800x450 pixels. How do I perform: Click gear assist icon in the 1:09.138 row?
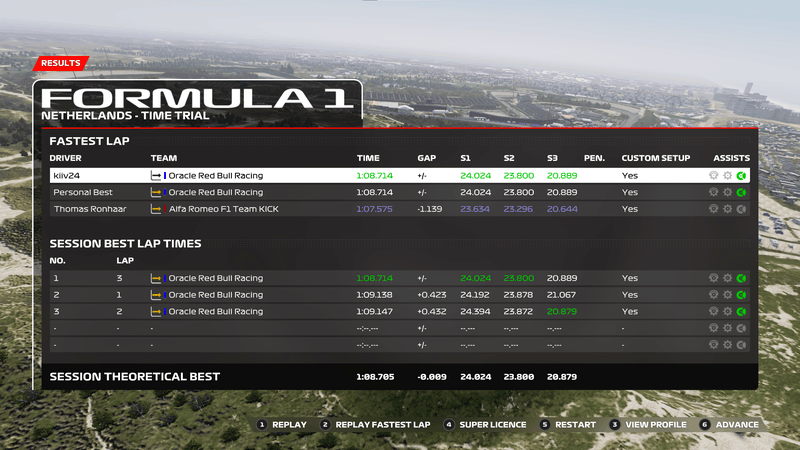728,295
